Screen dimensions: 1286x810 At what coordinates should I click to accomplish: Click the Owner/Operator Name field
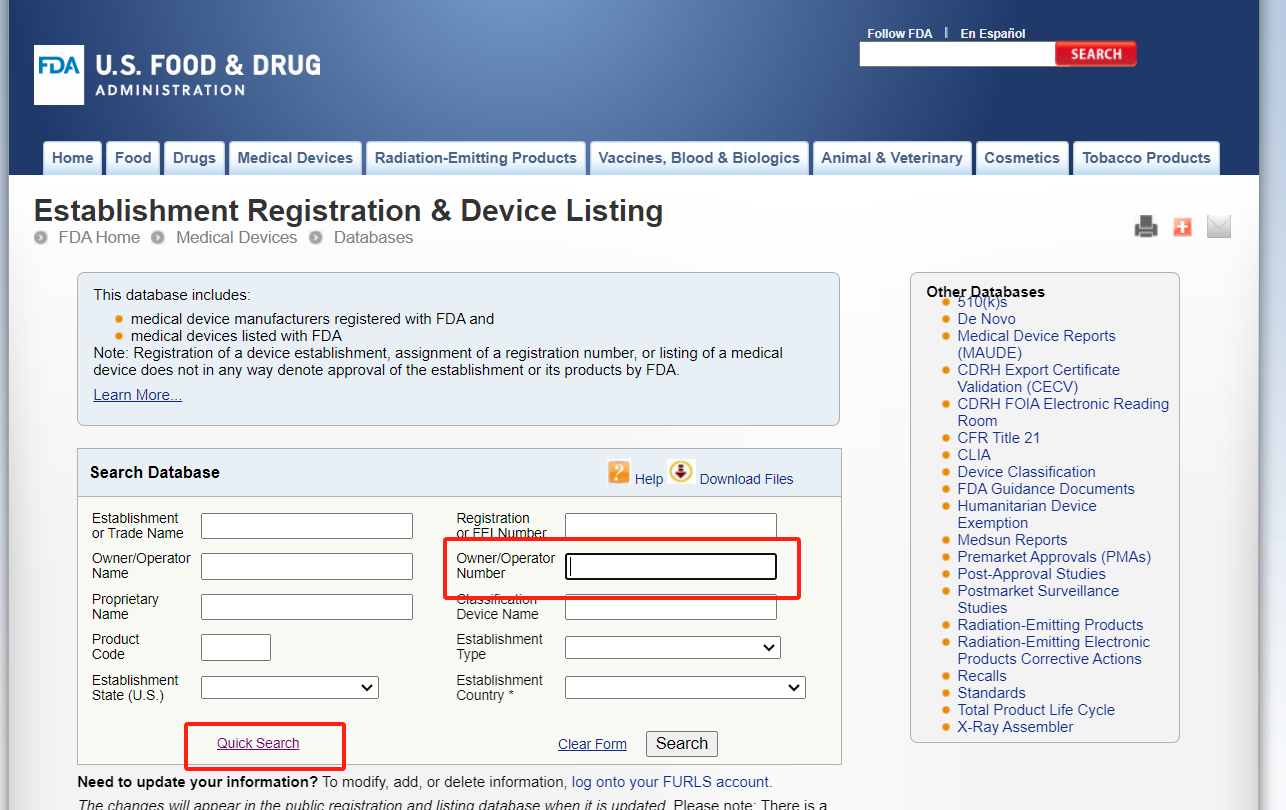click(x=307, y=566)
